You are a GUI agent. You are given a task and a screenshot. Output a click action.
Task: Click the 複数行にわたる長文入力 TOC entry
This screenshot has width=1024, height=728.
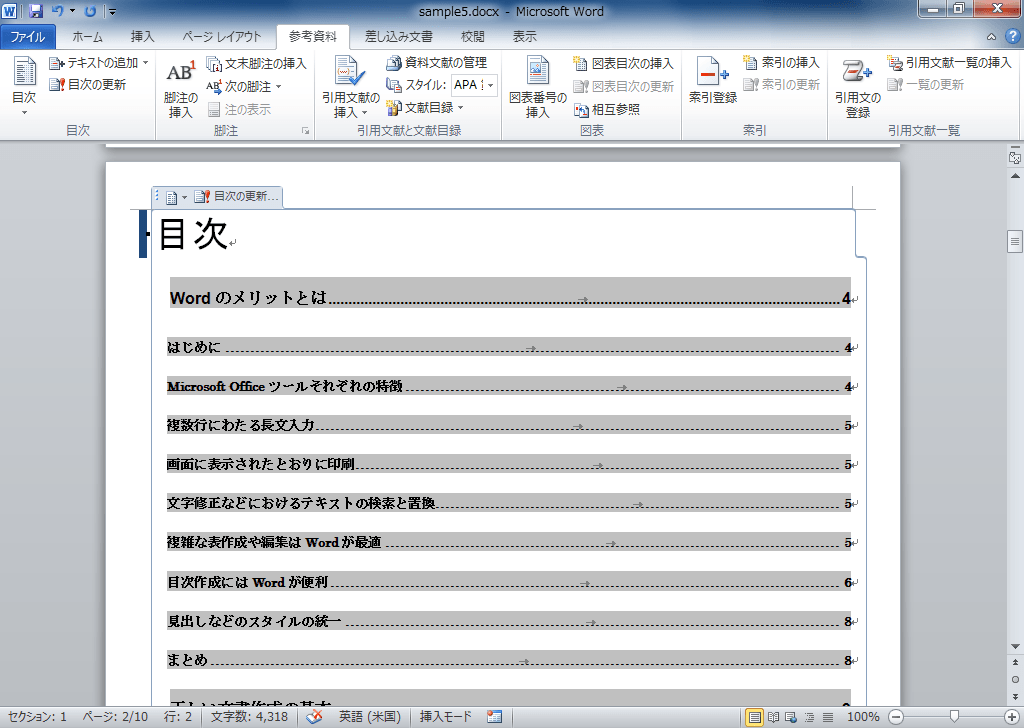click(509, 425)
